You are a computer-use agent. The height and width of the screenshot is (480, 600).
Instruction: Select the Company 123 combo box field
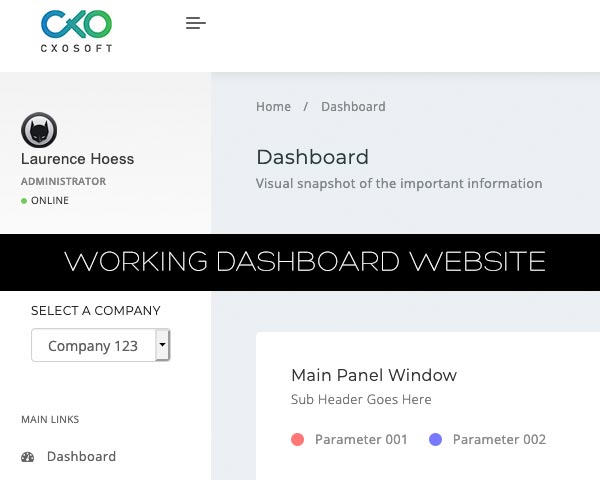click(x=101, y=345)
